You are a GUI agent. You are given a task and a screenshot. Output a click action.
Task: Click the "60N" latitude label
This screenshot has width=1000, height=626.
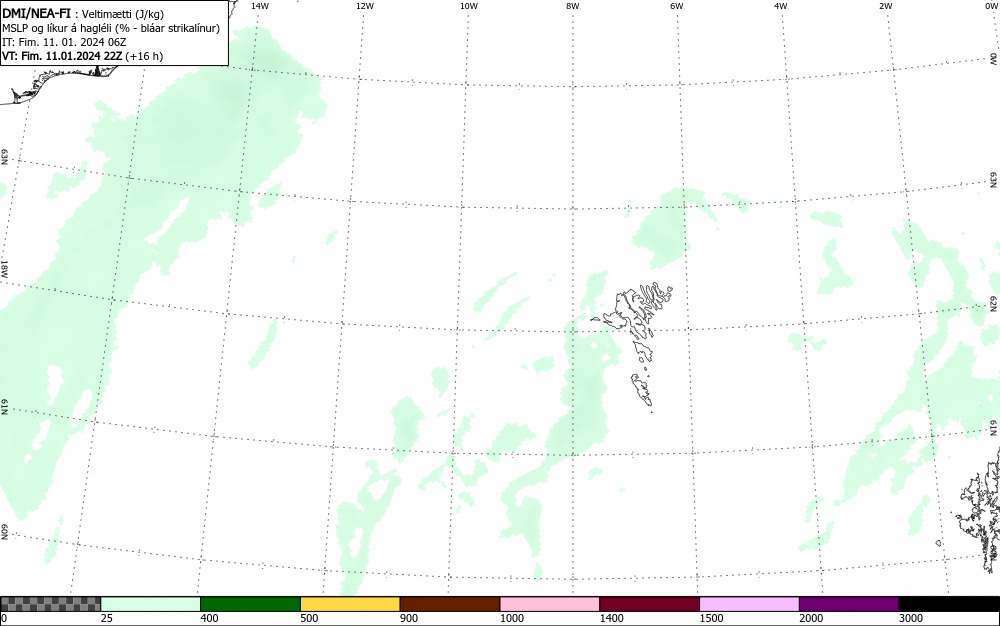[4, 532]
